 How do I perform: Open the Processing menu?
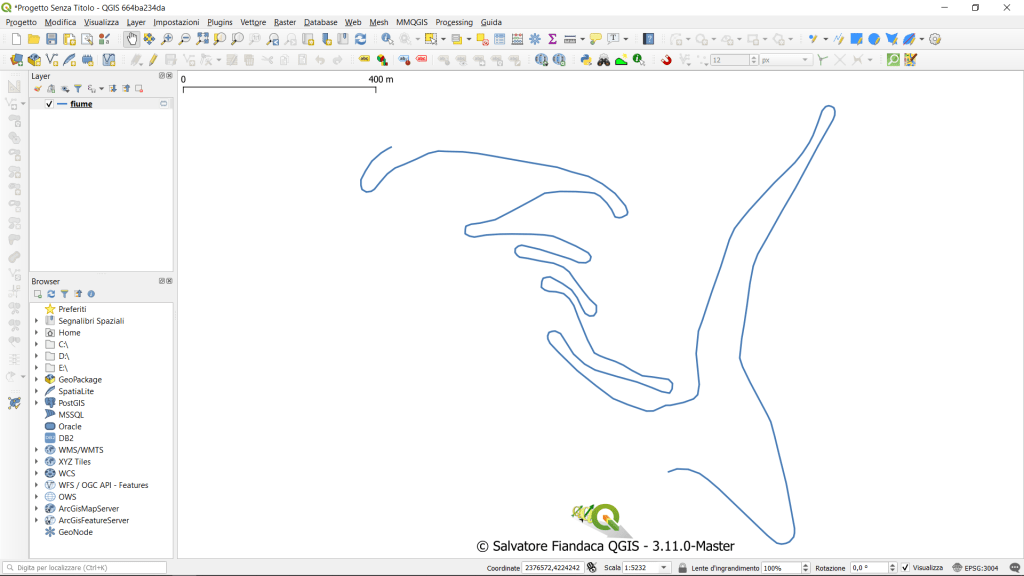click(x=454, y=22)
